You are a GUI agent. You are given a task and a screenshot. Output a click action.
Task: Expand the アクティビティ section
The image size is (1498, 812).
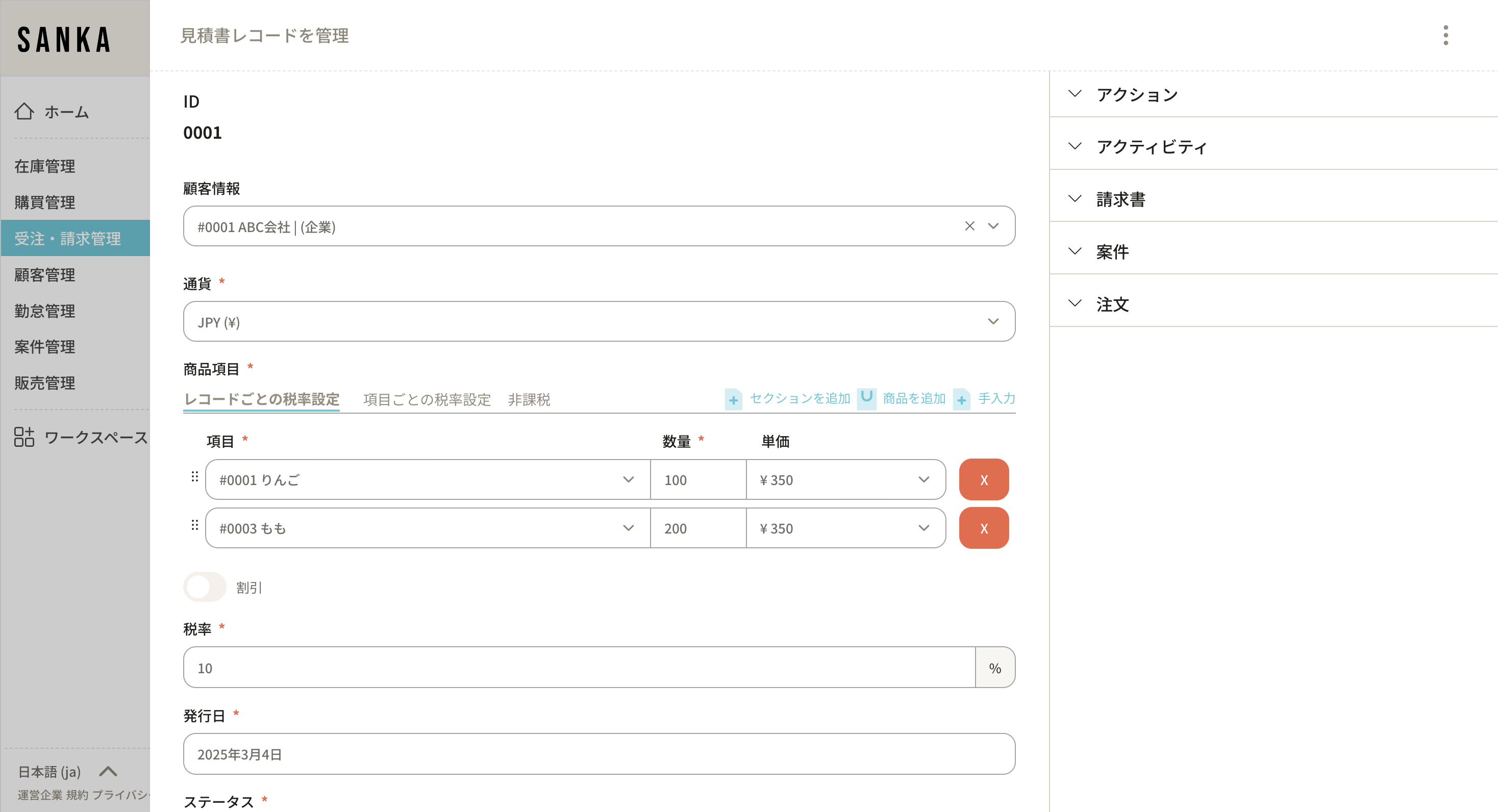click(1152, 146)
